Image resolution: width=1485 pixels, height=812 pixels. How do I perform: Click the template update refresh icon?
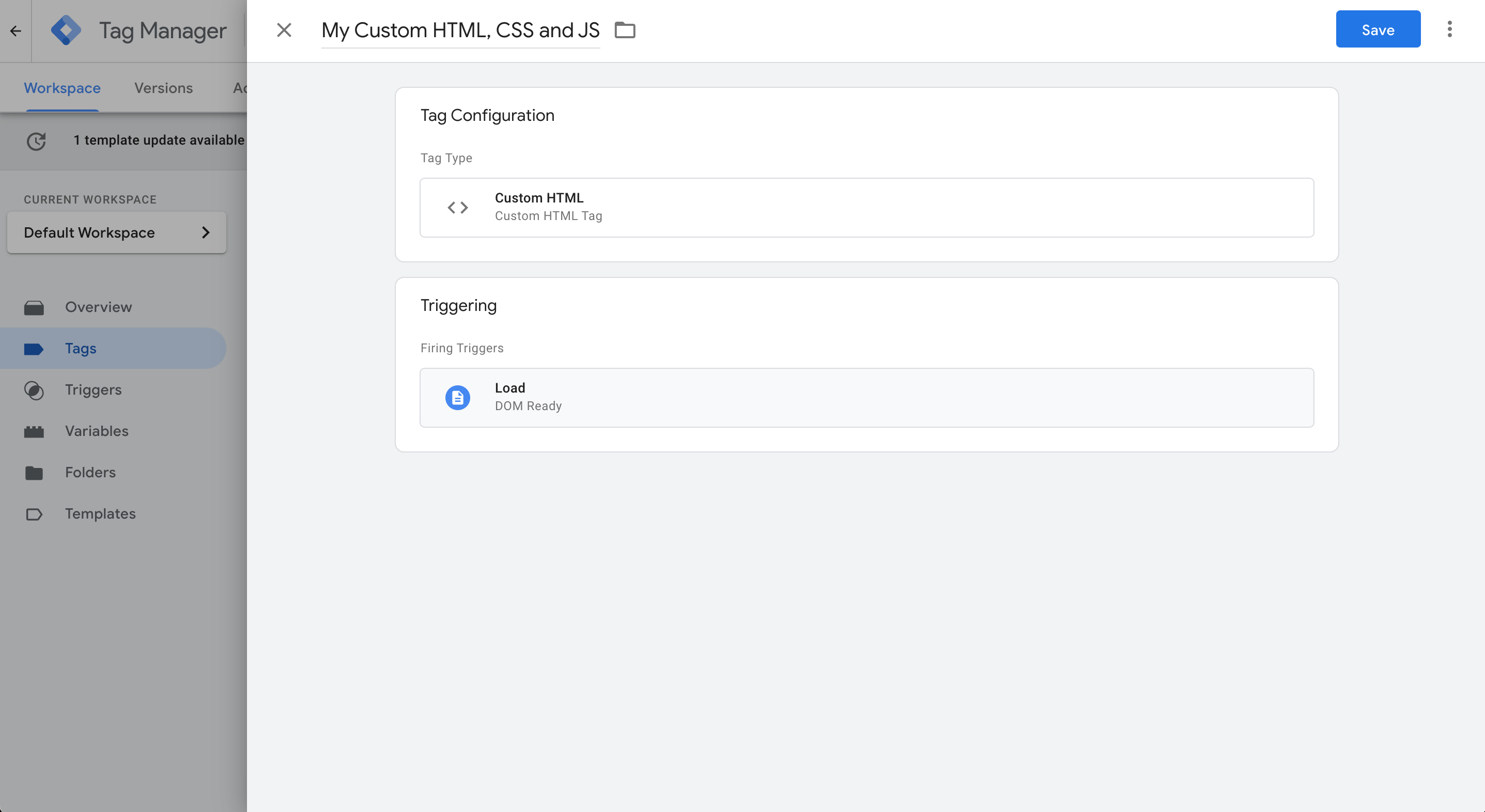(x=36, y=141)
